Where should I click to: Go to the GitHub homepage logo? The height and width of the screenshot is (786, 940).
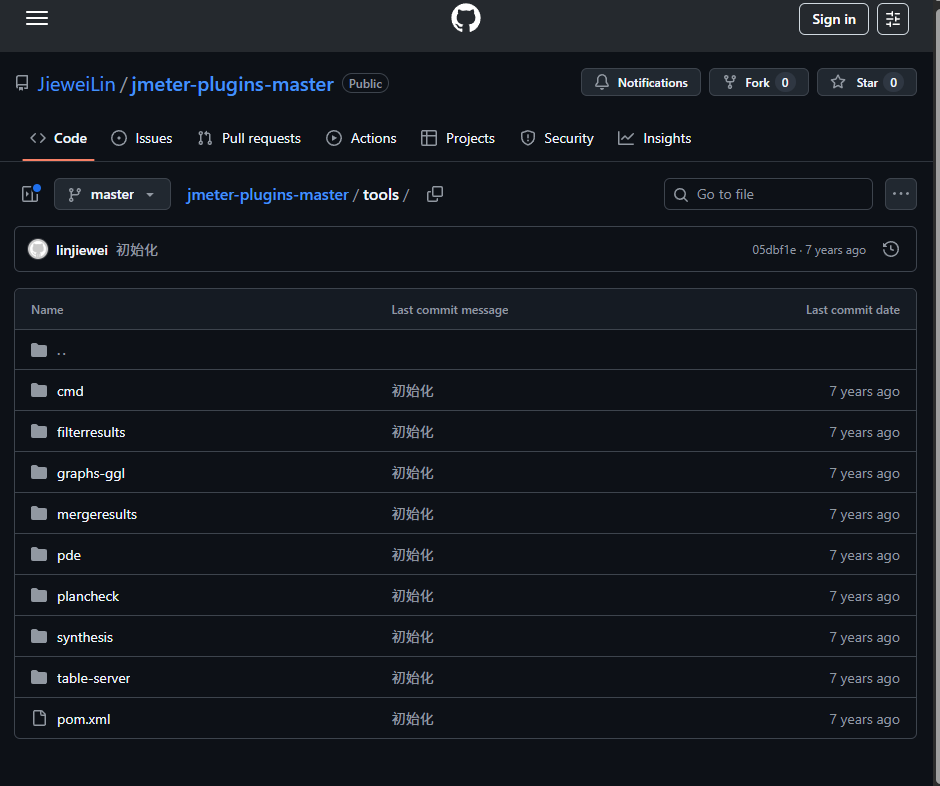tap(466, 18)
